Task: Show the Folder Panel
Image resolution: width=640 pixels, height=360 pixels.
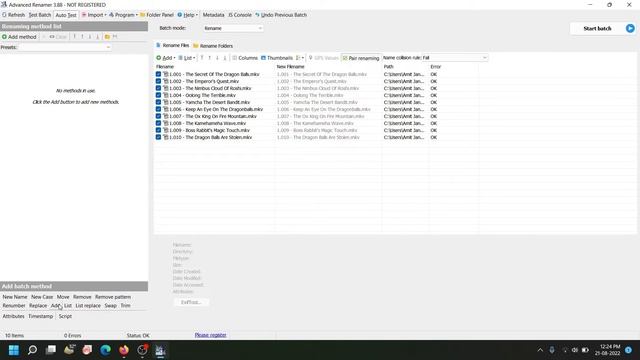Action: tap(157, 15)
